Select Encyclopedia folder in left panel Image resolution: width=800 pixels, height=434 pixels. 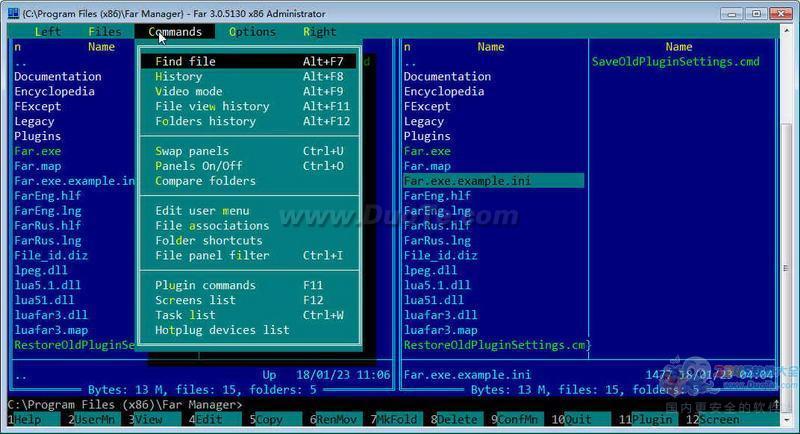[55, 91]
